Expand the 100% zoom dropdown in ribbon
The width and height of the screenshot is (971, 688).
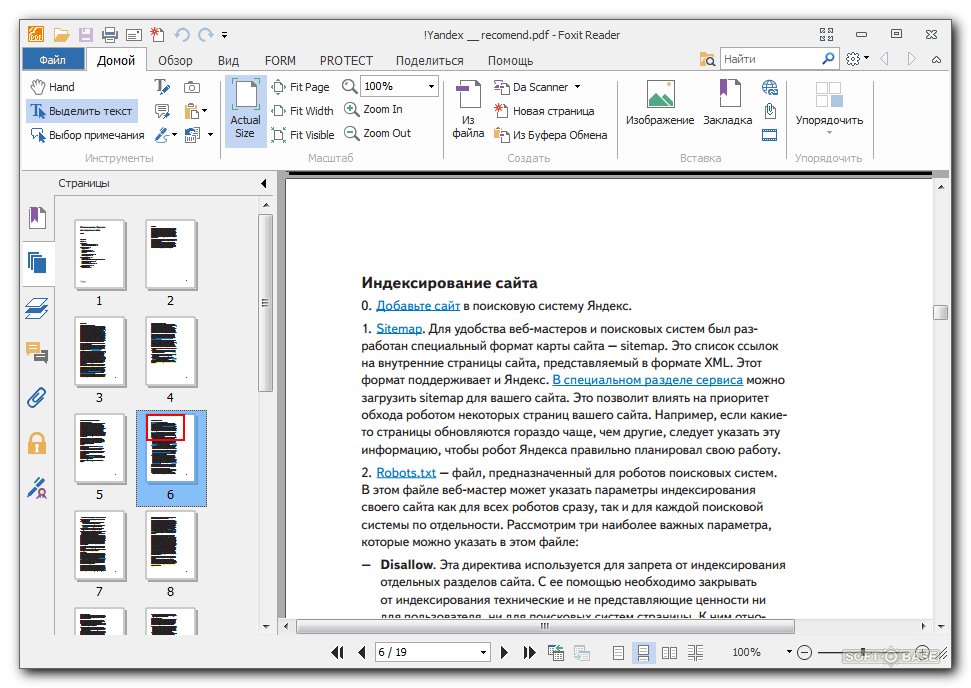(431, 87)
